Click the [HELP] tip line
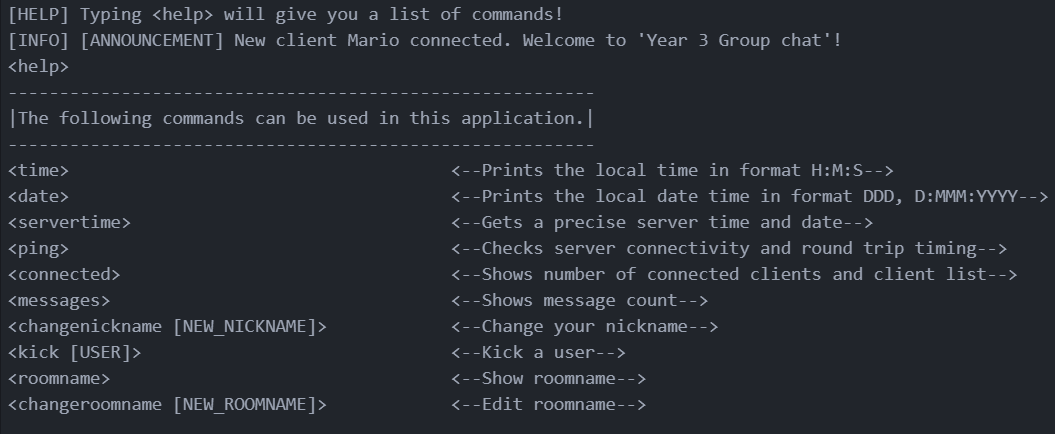The image size is (1055, 434). (286, 15)
